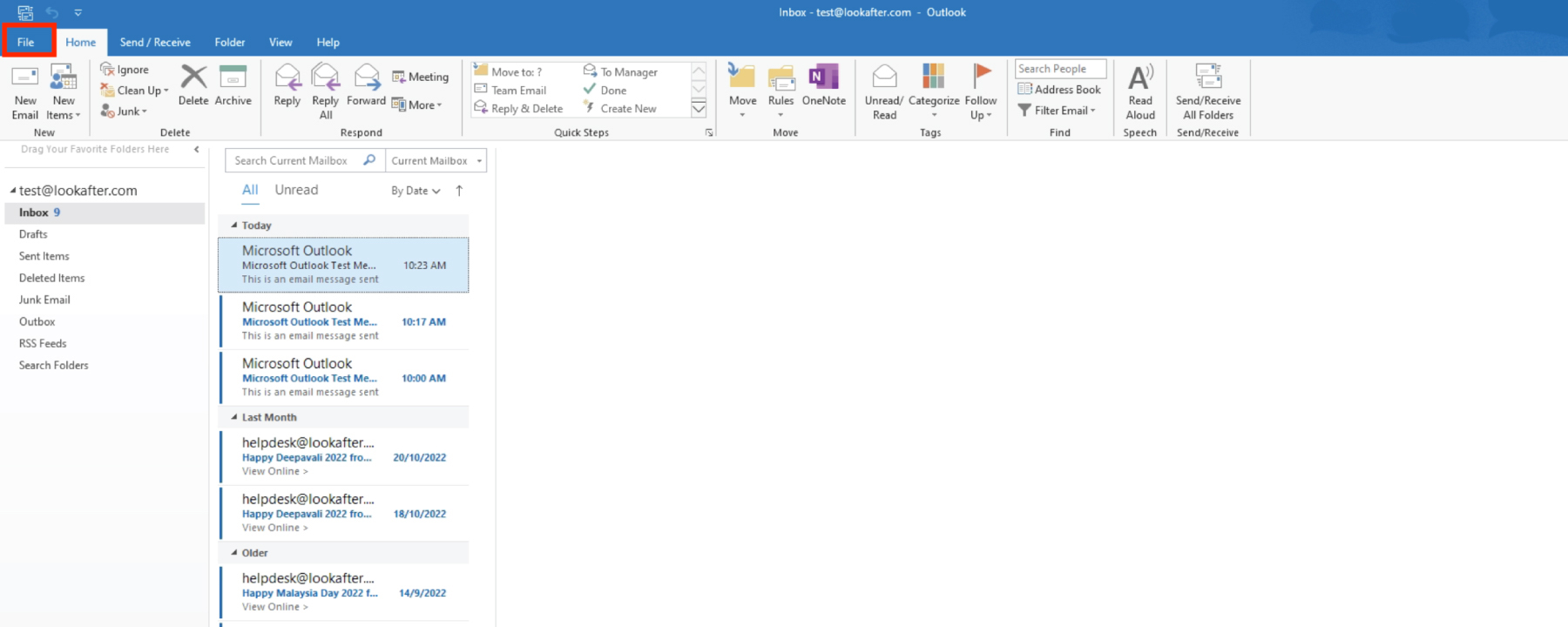The width and height of the screenshot is (1568, 627).
Task: Click the Delete X icon
Action: click(193, 78)
